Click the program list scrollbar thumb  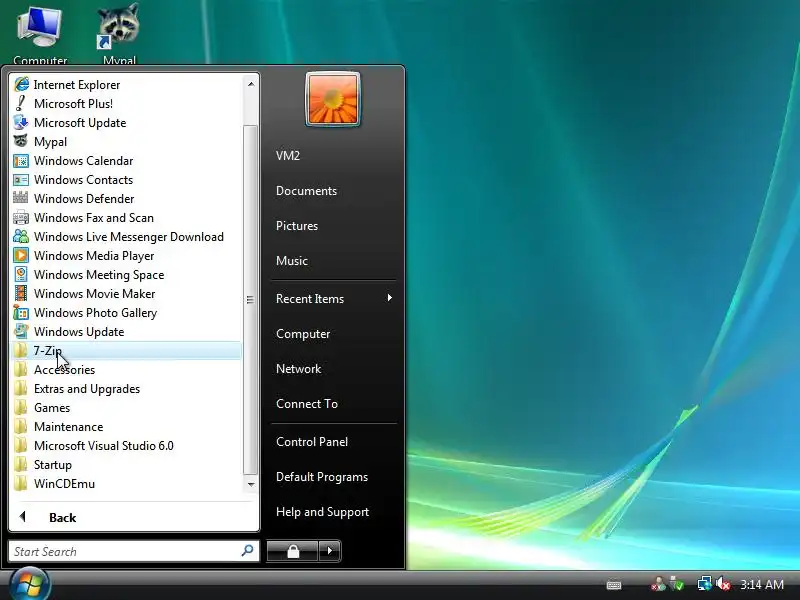pyautogui.click(x=251, y=299)
